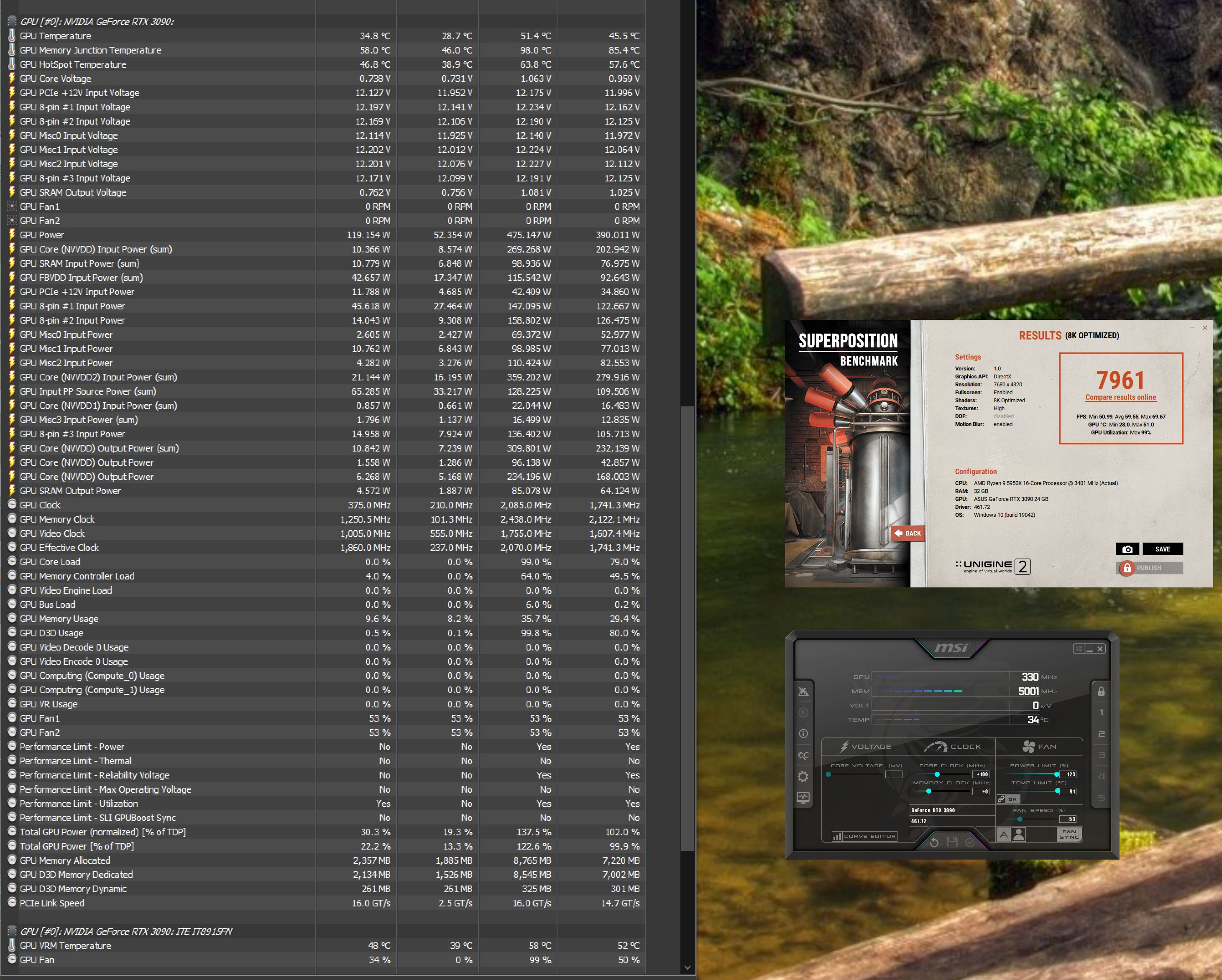Select profile slot 2 in Afterburner

(1101, 734)
